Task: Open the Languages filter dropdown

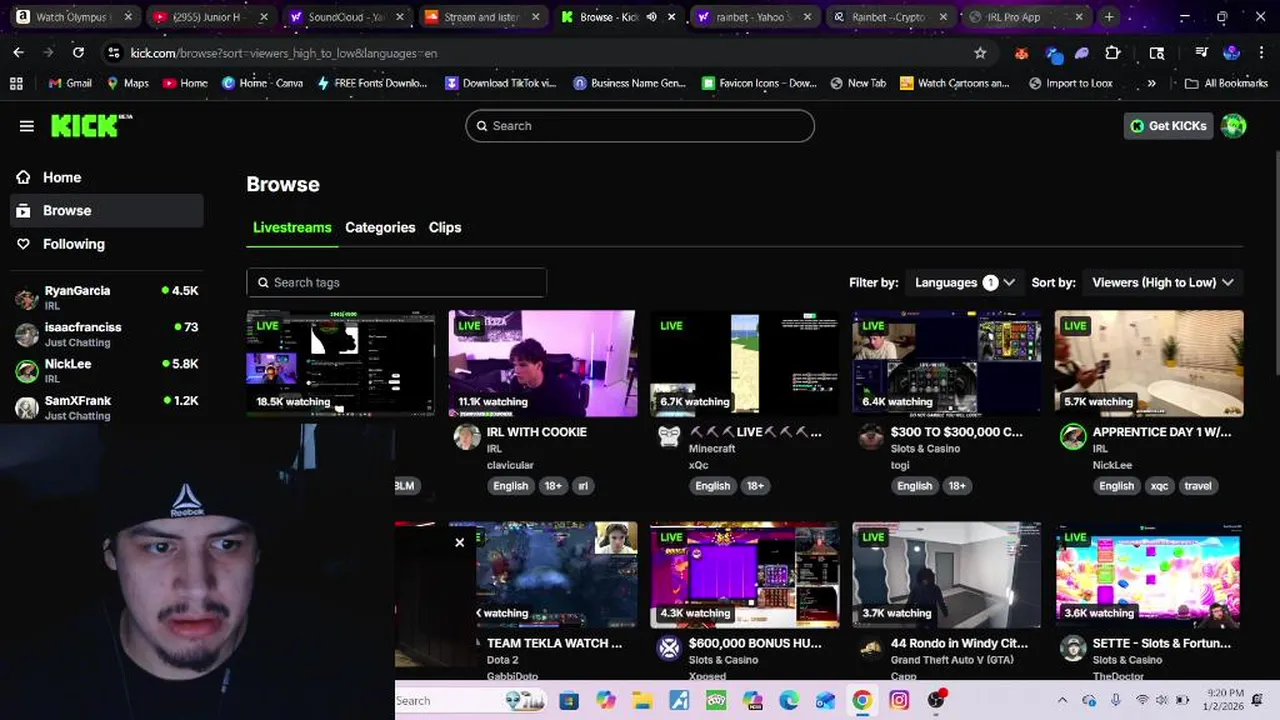Action: tap(964, 283)
